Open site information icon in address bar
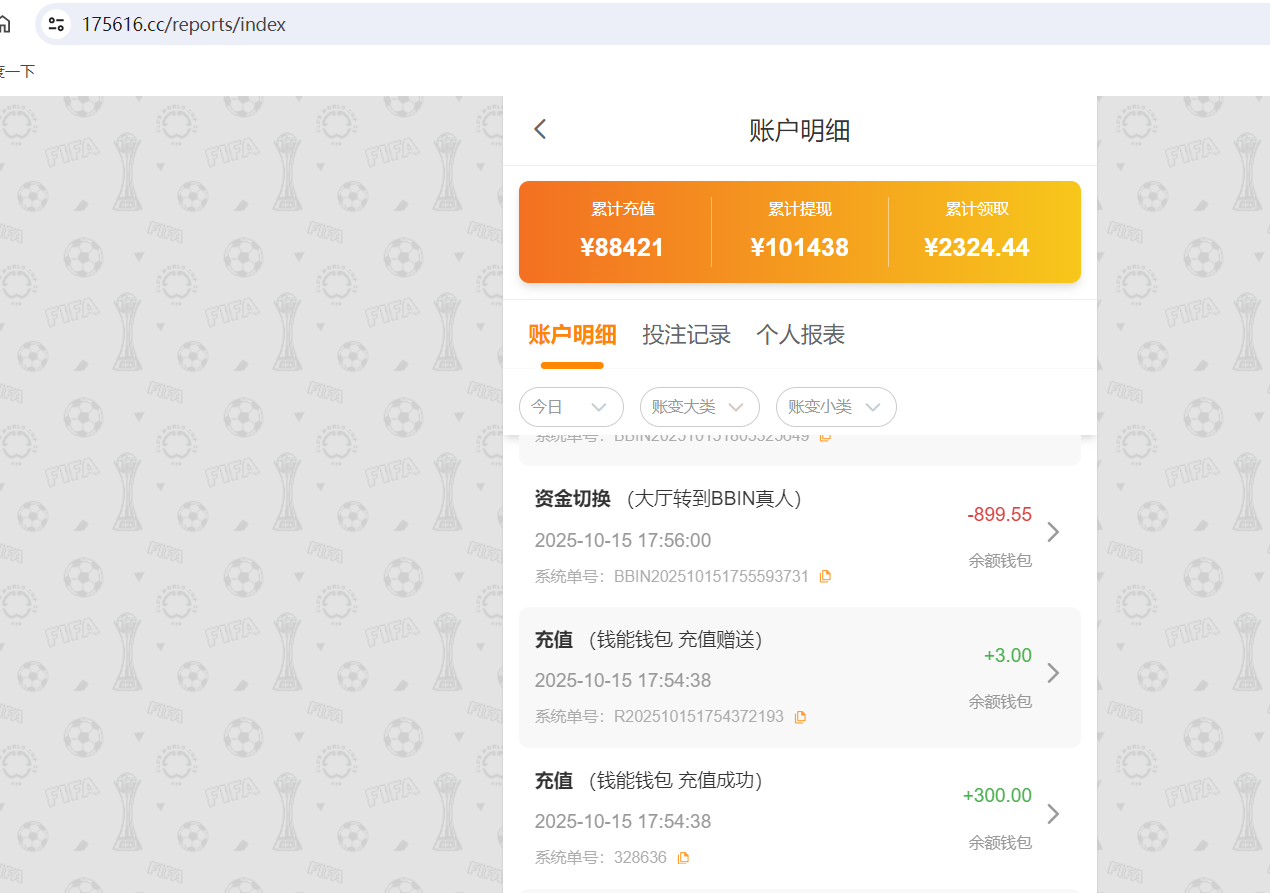 tap(56, 23)
